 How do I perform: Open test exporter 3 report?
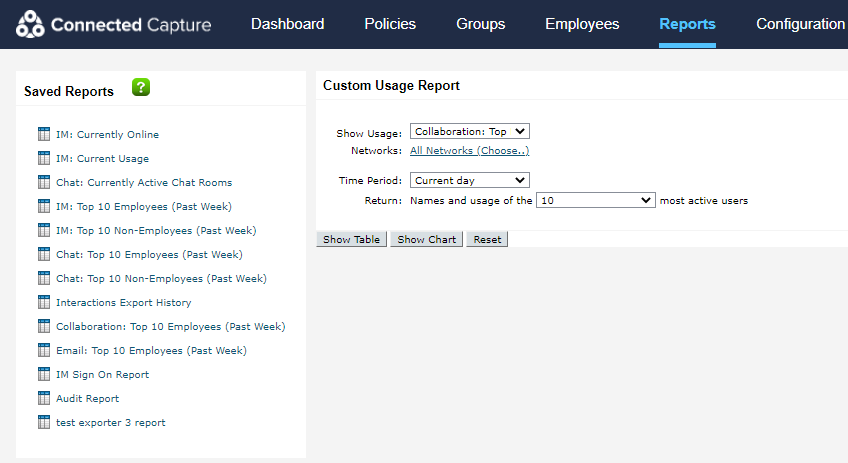pos(111,422)
